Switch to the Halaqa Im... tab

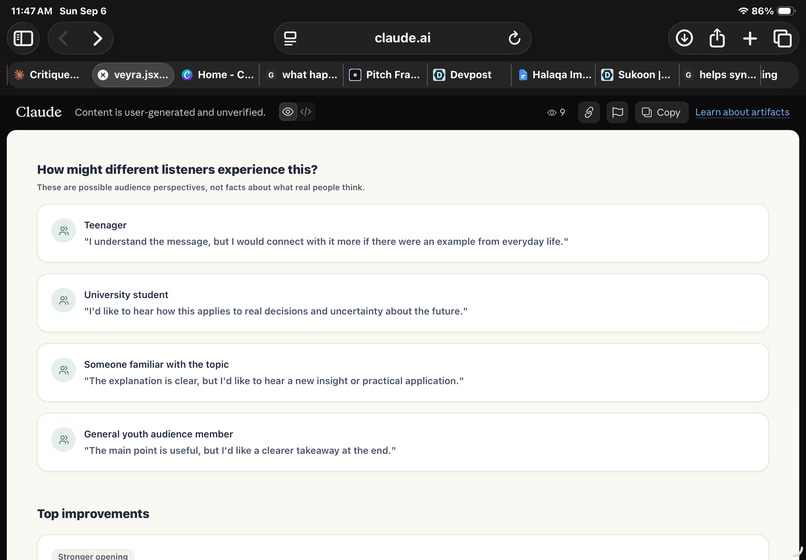coord(554,75)
